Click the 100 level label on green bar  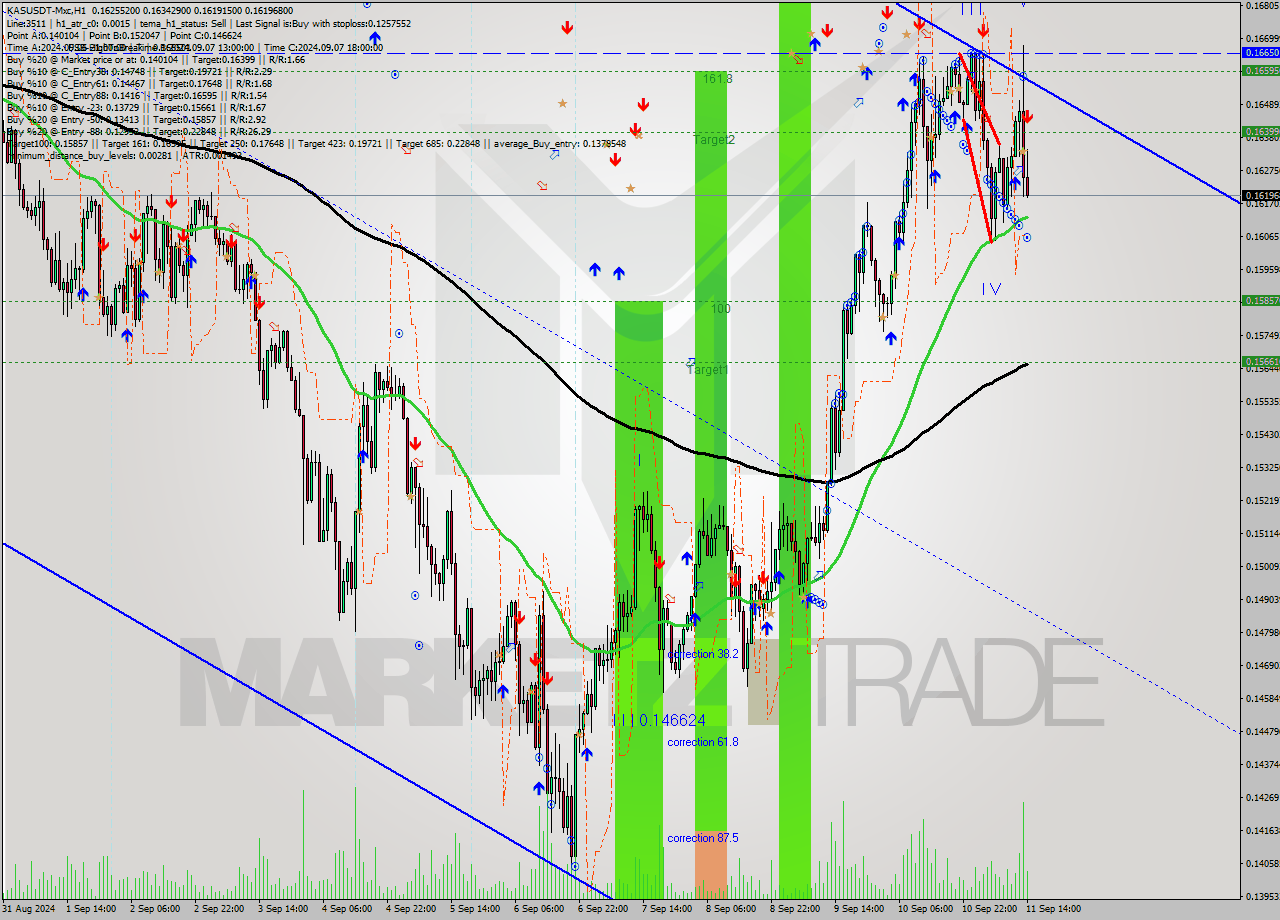[x=721, y=309]
